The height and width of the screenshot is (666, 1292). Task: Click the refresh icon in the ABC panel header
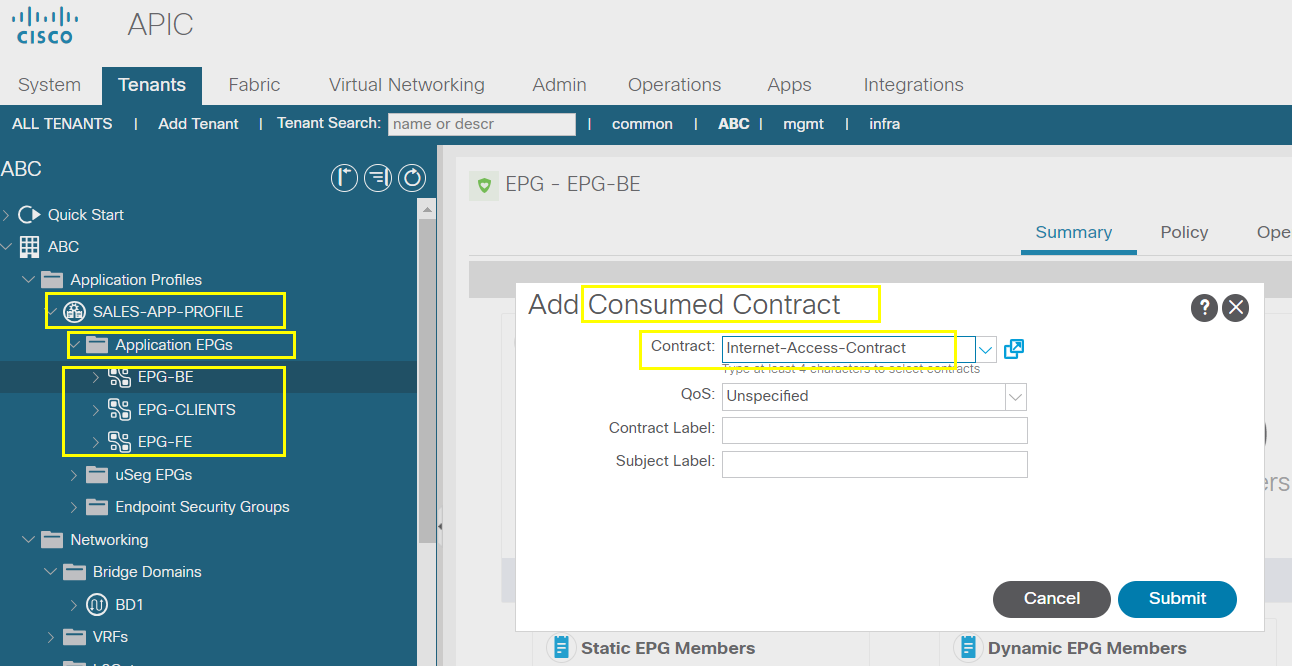[412, 179]
